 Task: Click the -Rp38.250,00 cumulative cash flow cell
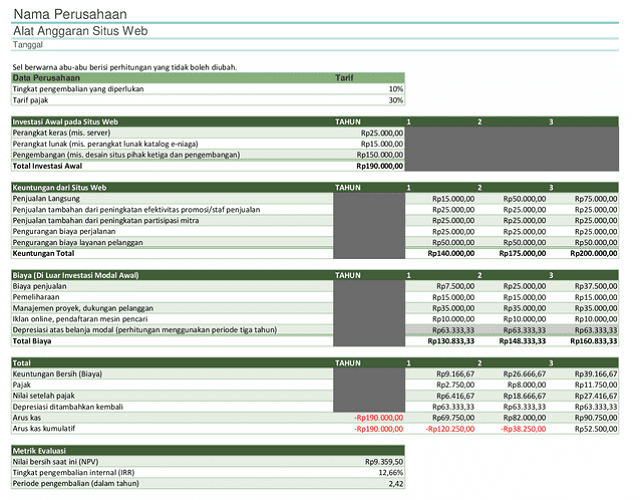(x=523, y=429)
